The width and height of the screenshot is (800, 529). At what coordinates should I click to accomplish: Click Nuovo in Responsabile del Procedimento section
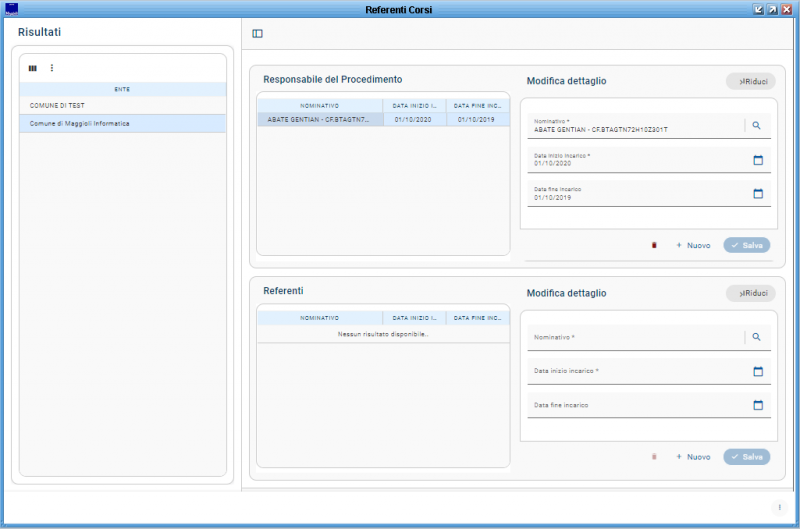(692, 245)
